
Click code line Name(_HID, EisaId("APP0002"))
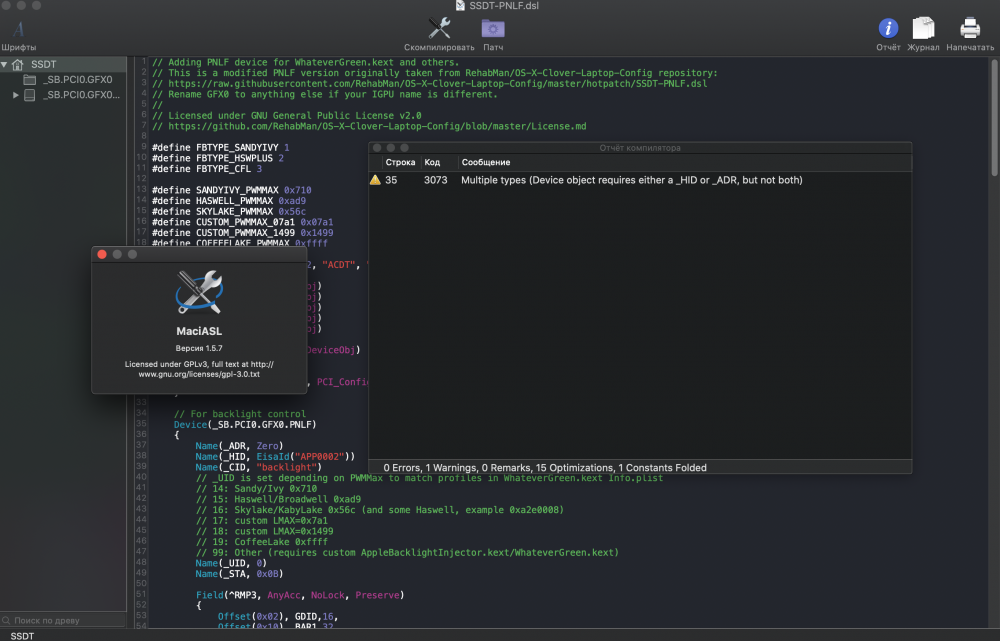pos(275,456)
